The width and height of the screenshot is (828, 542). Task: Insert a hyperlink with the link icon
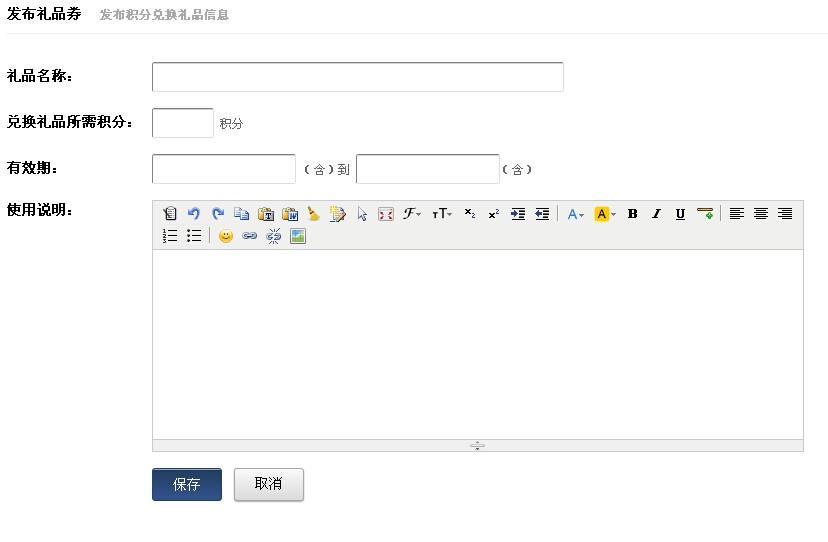[x=250, y=236]
